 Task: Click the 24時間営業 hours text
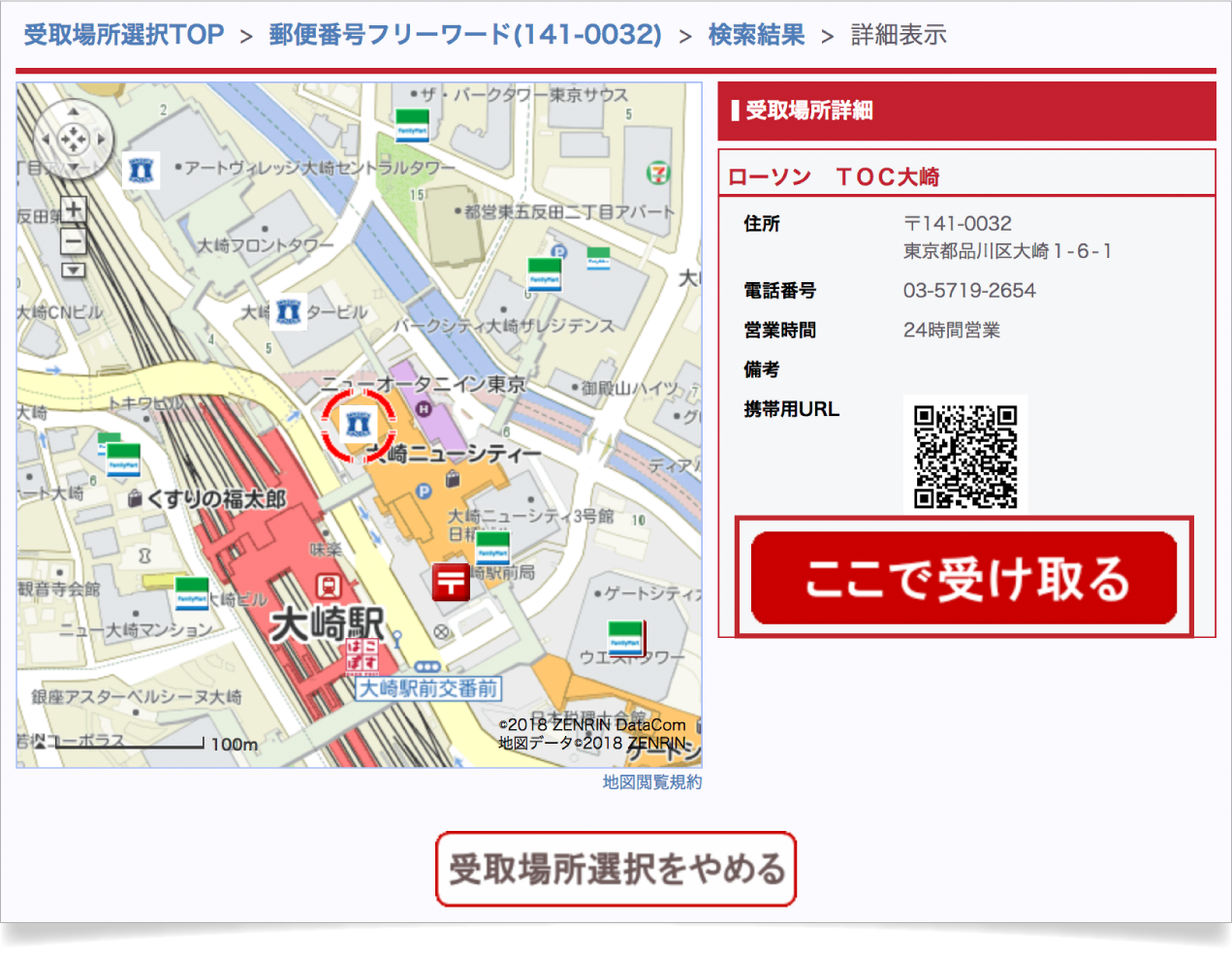pos(952,330)
